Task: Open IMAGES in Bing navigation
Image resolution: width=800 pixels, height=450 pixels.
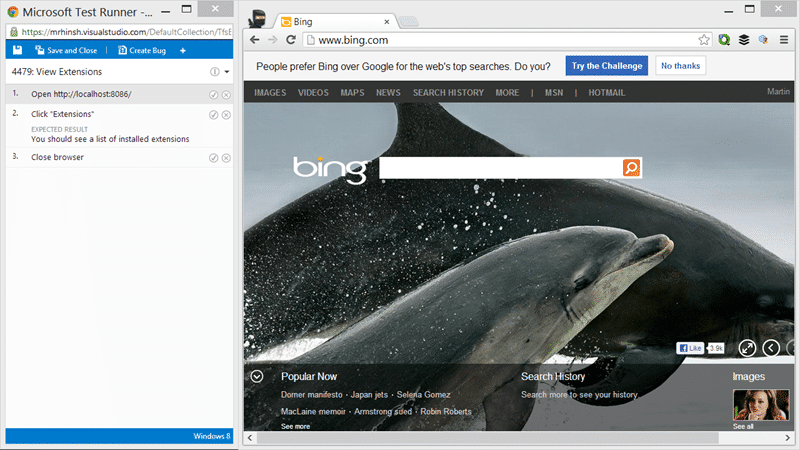Action: [x=270, y=92]
